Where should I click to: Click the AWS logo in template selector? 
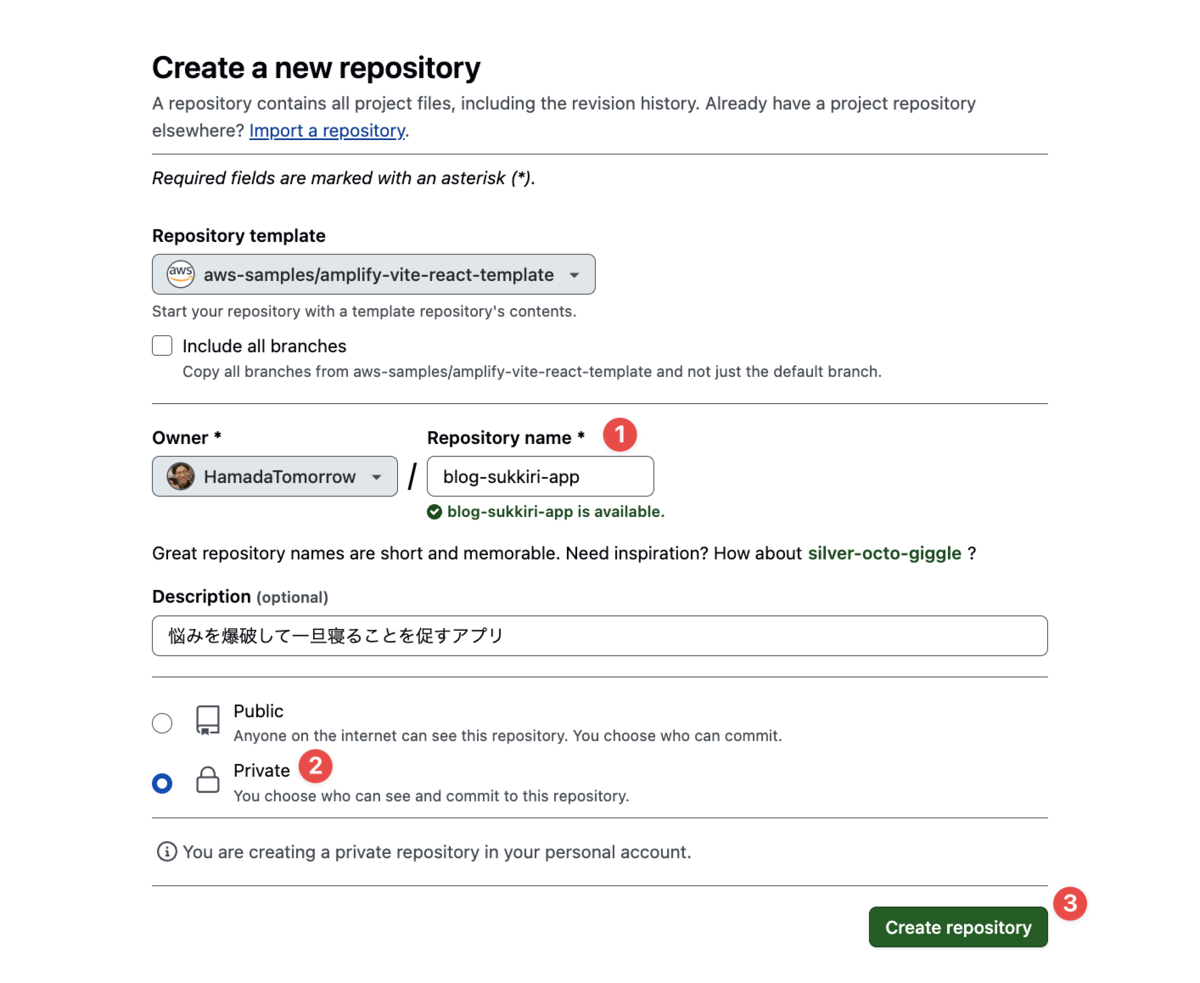pos(180,274)
